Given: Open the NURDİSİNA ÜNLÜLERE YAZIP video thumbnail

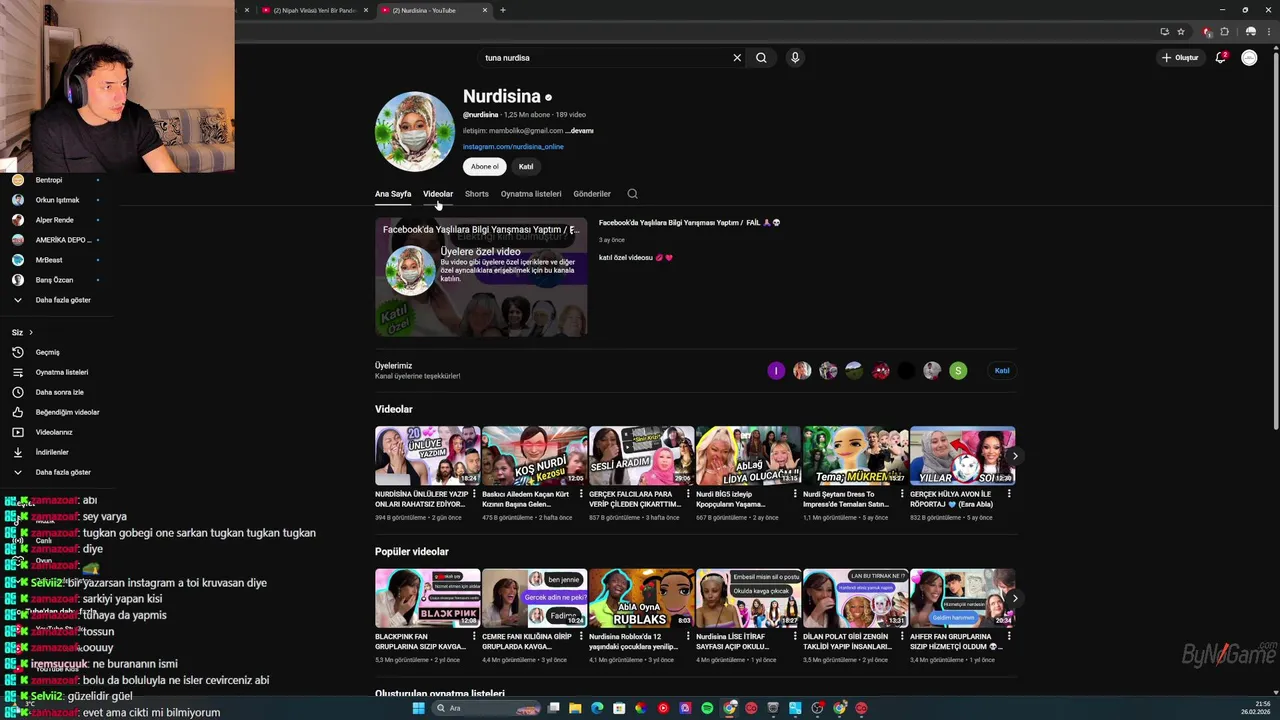Looking at the screenshot, I should (428, 456).
